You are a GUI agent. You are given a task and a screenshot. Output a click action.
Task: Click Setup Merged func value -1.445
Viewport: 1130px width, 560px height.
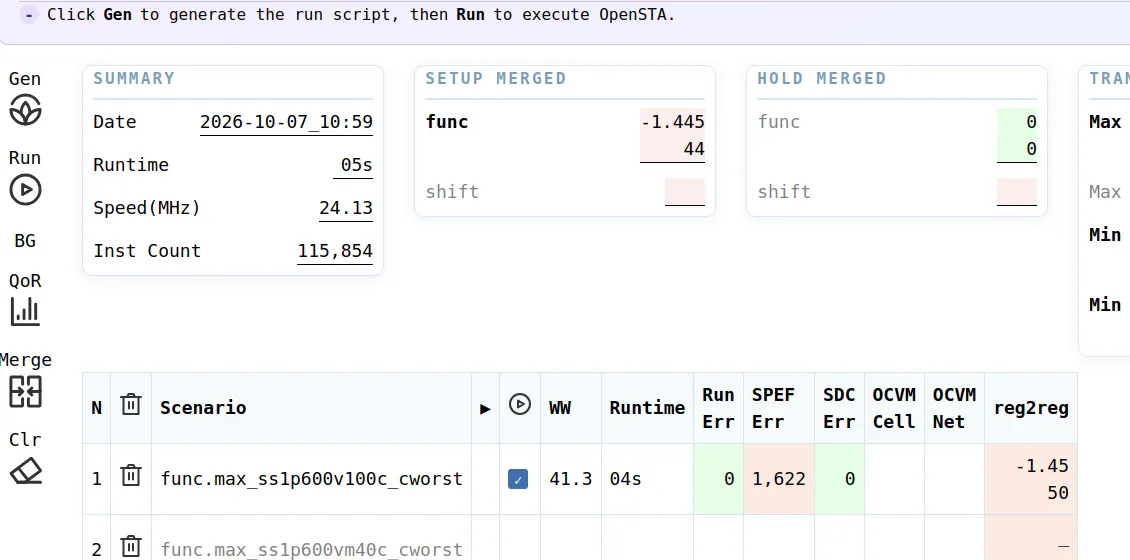point(672,122)
